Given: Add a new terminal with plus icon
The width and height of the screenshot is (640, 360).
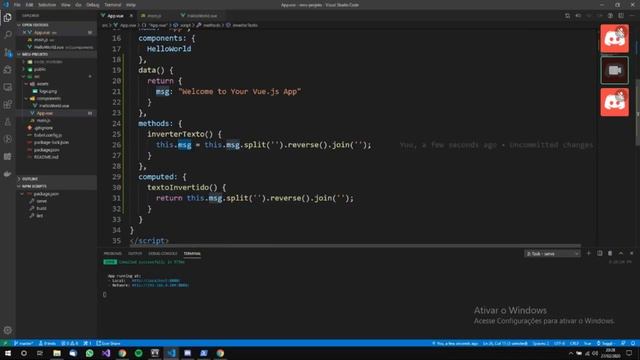Looking at the screenshot, I should tap(589, 253).
